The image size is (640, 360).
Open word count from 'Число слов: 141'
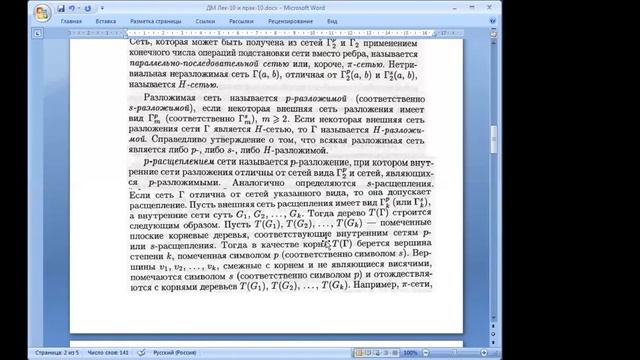click(108, 353)
